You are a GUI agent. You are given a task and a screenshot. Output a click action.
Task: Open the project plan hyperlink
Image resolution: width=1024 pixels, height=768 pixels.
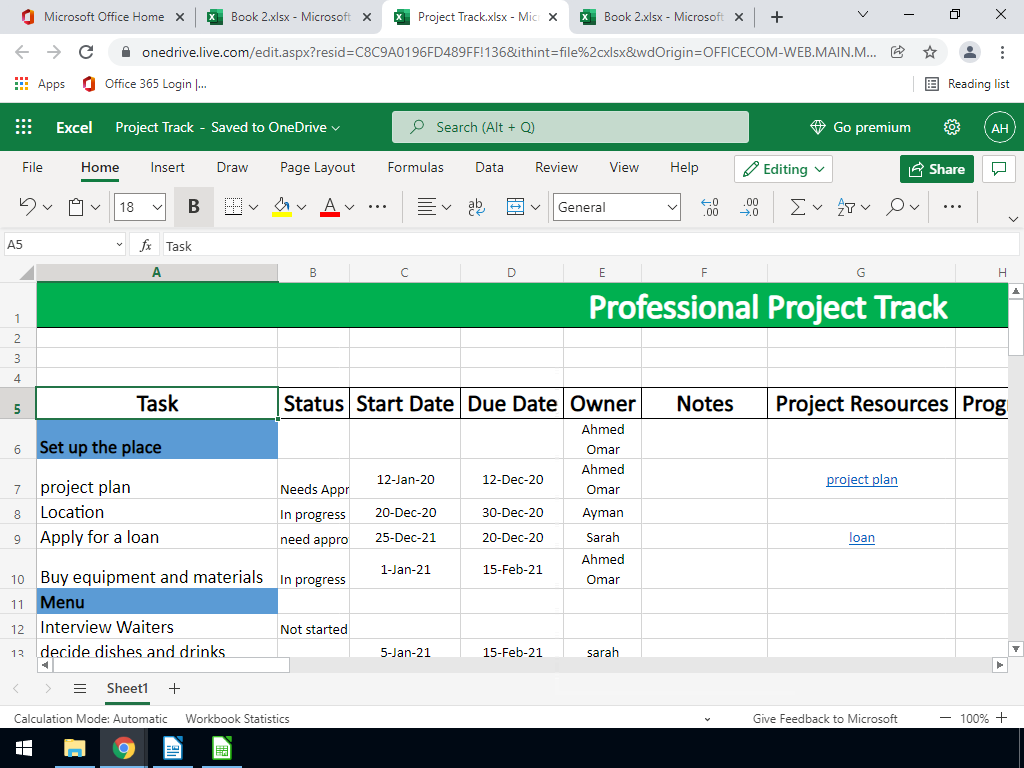pos(861,480)
